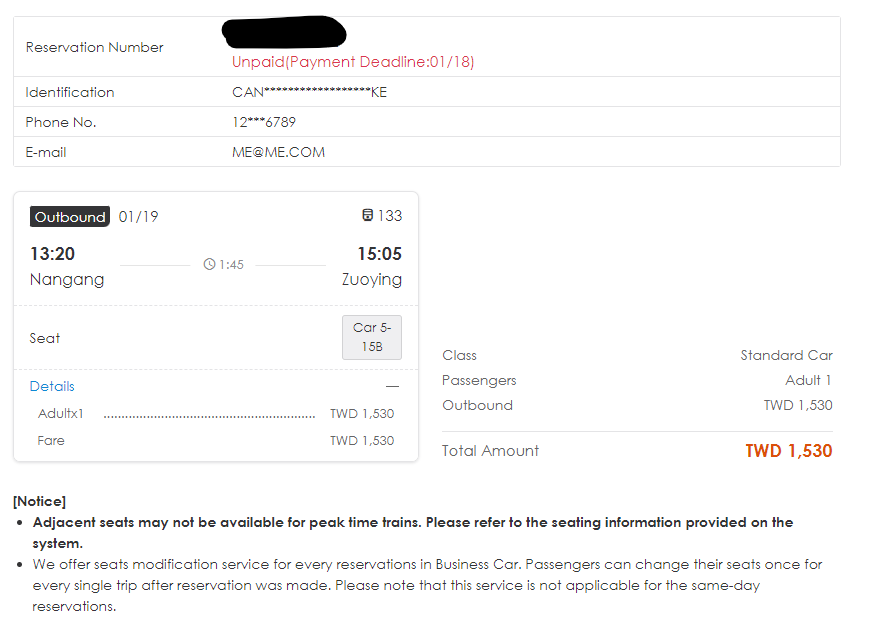
Task: Click the phone number 12***6789
Action: [264, 122]
